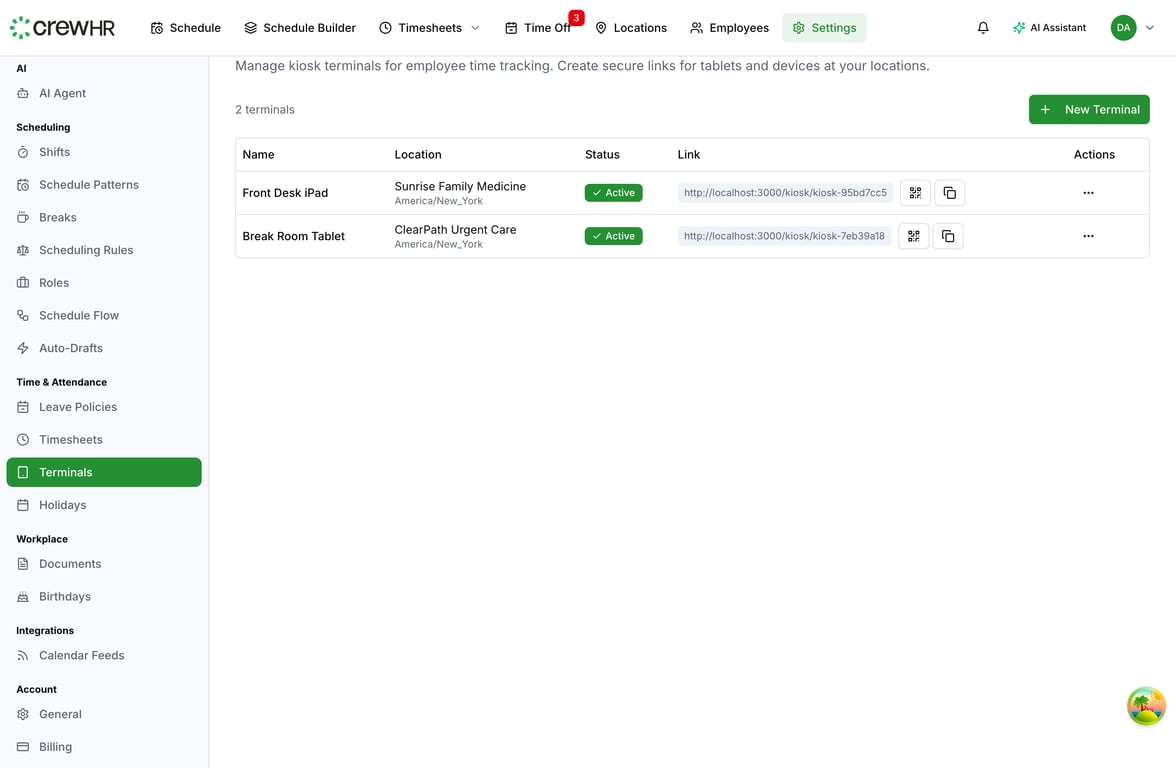Image resolution: width=1176 pixels, height=768 pixels.
Task: Open Calendar Feeds
Action: coord(104,656)
